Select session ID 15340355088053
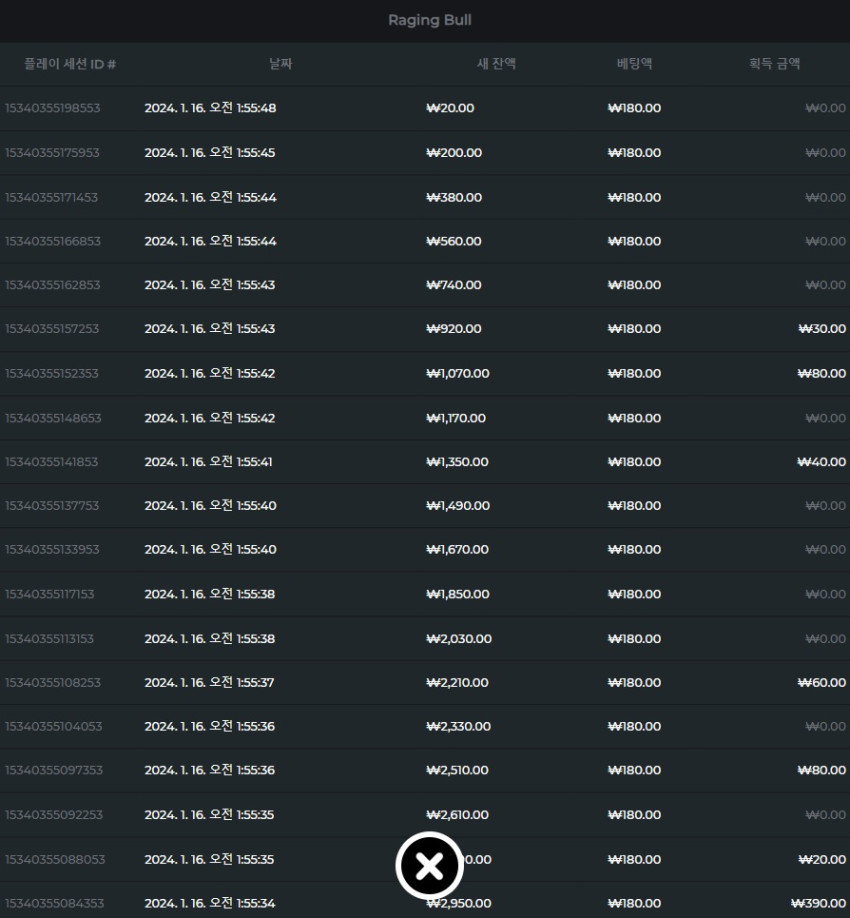Screen dimensions: 850x918 coord(55,860)
